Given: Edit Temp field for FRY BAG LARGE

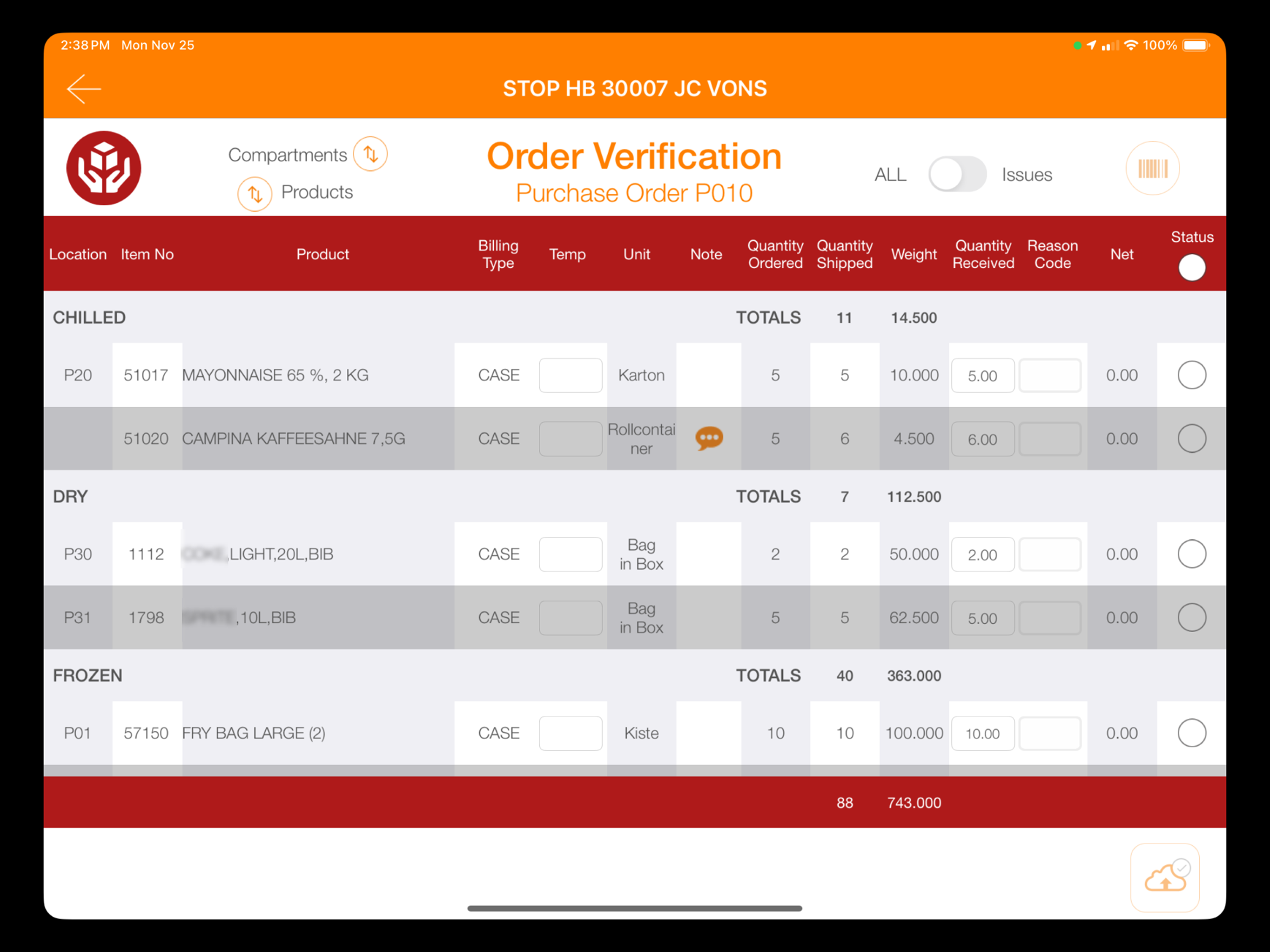Looking at the screenshot, I should (x=571, y=734).
